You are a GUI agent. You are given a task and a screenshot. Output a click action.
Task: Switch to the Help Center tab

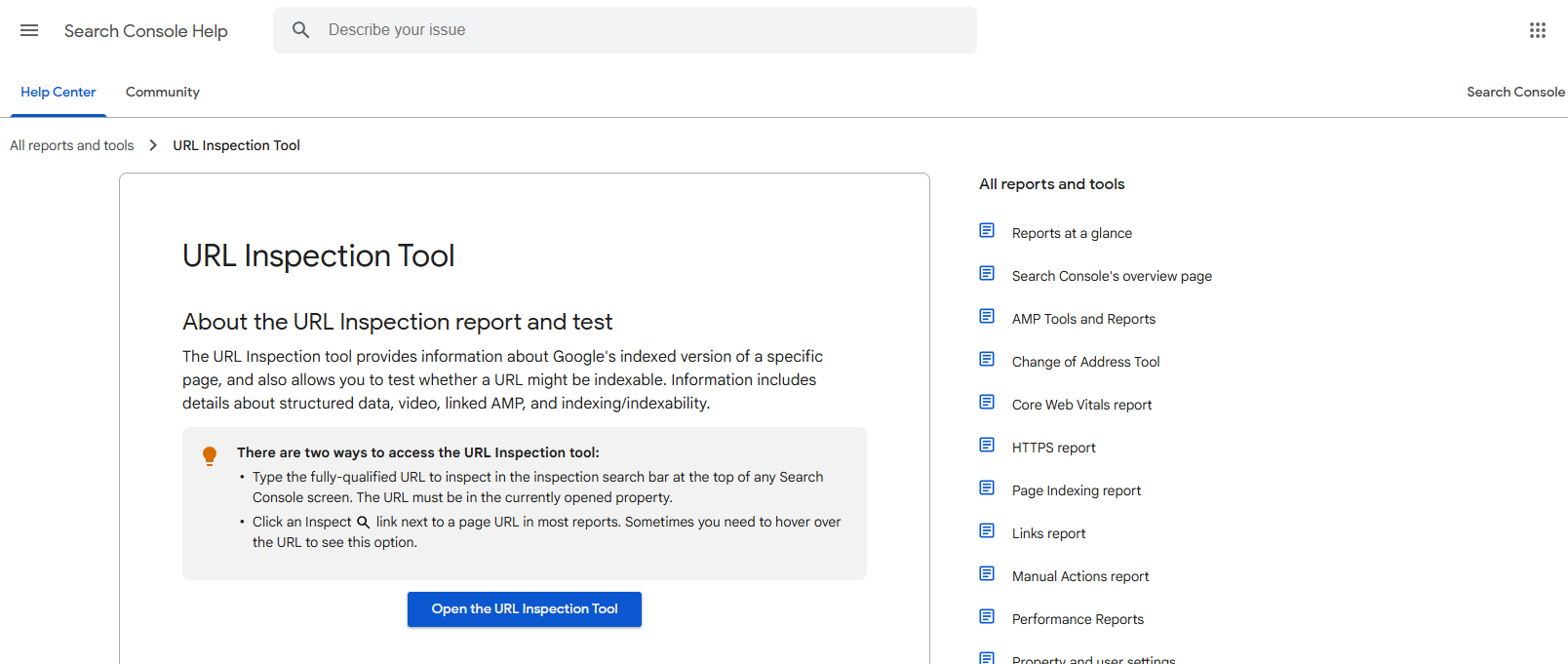(x=59, y=92)
